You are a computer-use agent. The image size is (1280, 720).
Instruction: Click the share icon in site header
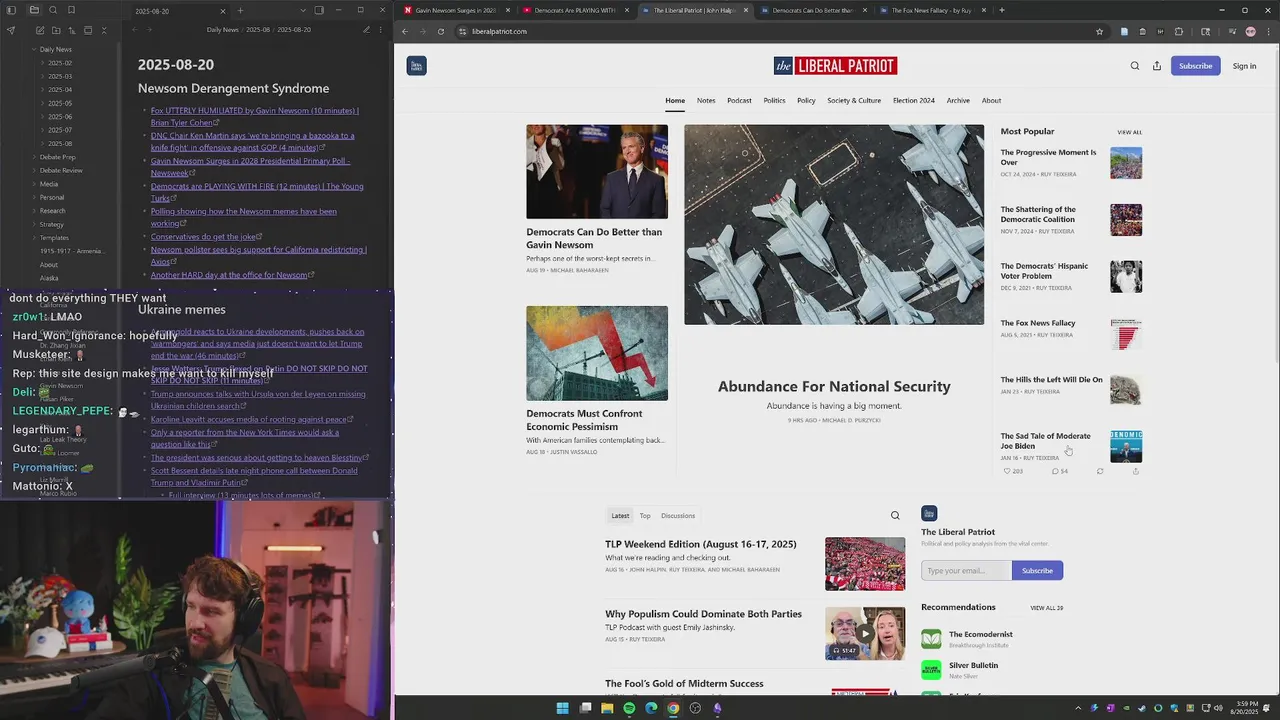tap(1157, 66)
